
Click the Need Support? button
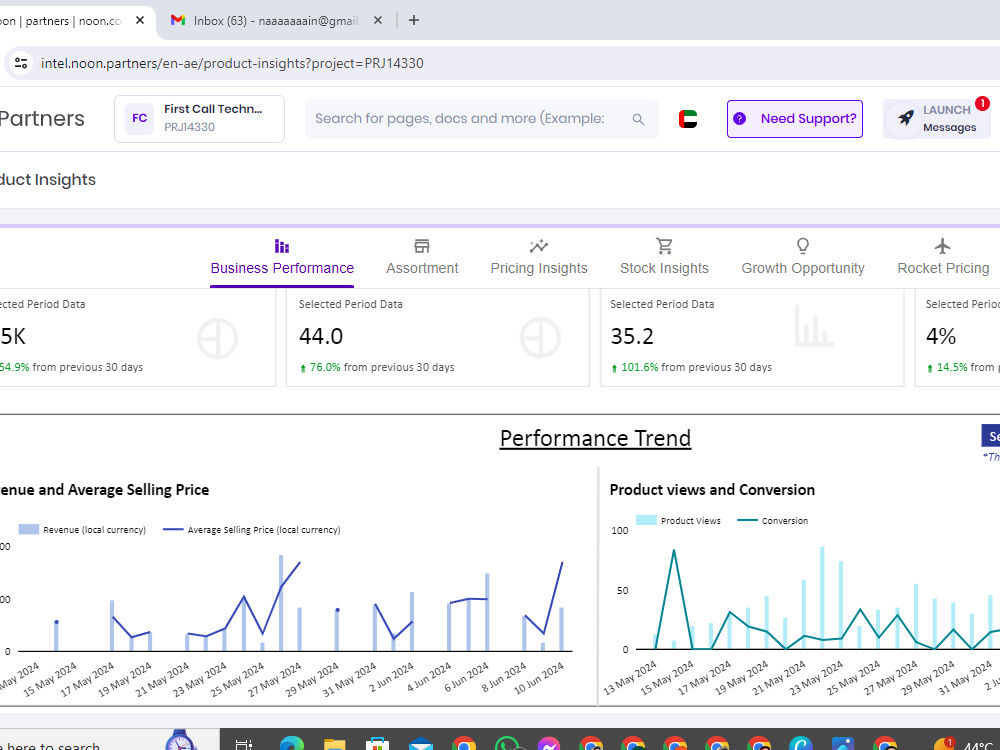795,119
